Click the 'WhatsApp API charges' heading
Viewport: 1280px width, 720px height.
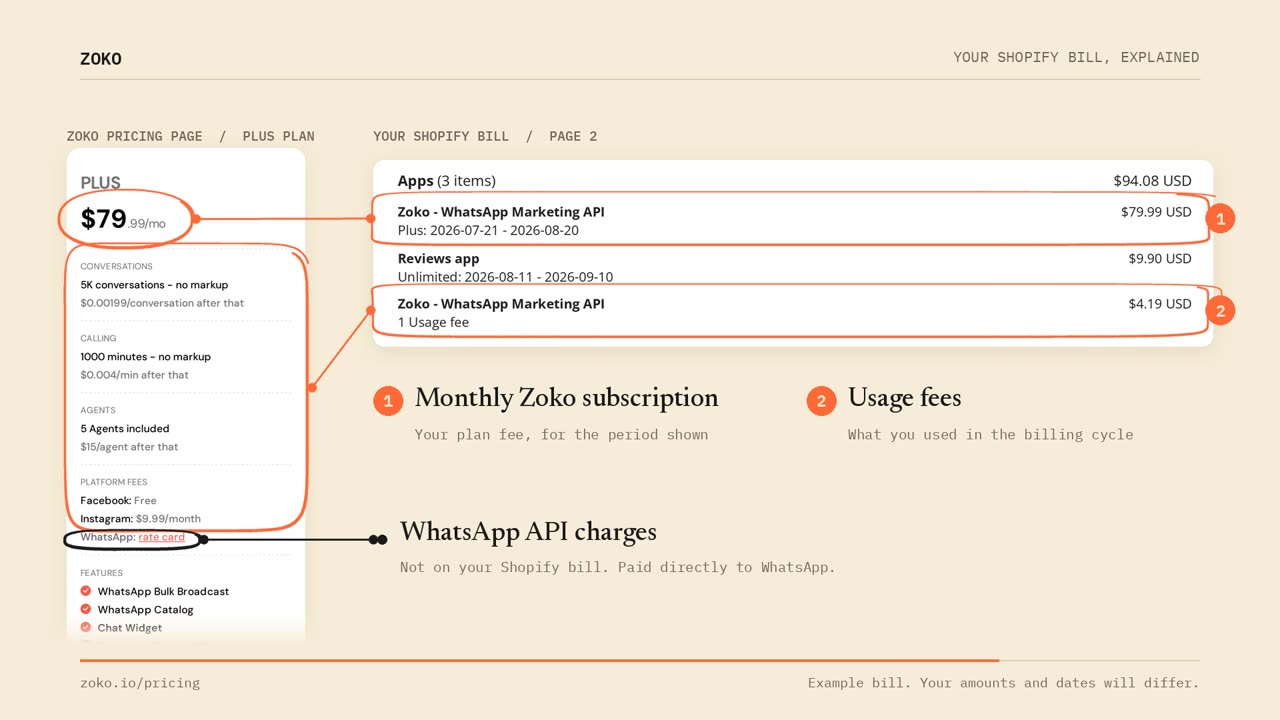coord(528,531)
